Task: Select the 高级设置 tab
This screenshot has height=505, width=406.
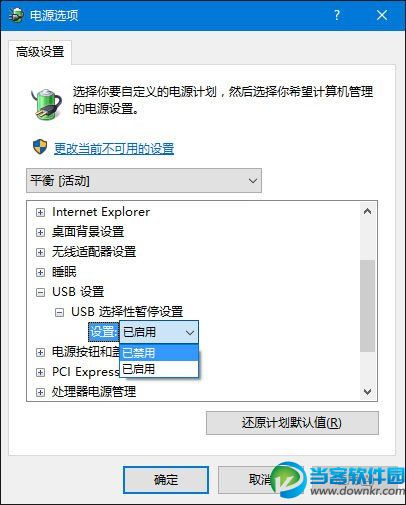Action: click(x=40, y=52)
